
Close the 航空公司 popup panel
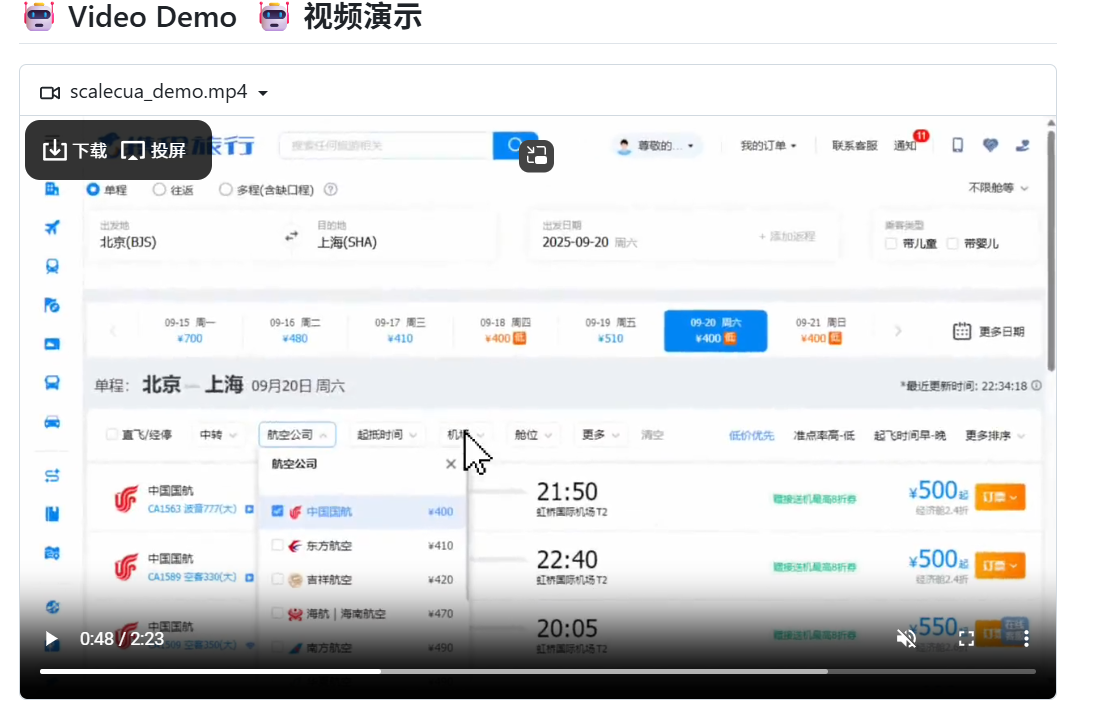[x=451, y=464]
